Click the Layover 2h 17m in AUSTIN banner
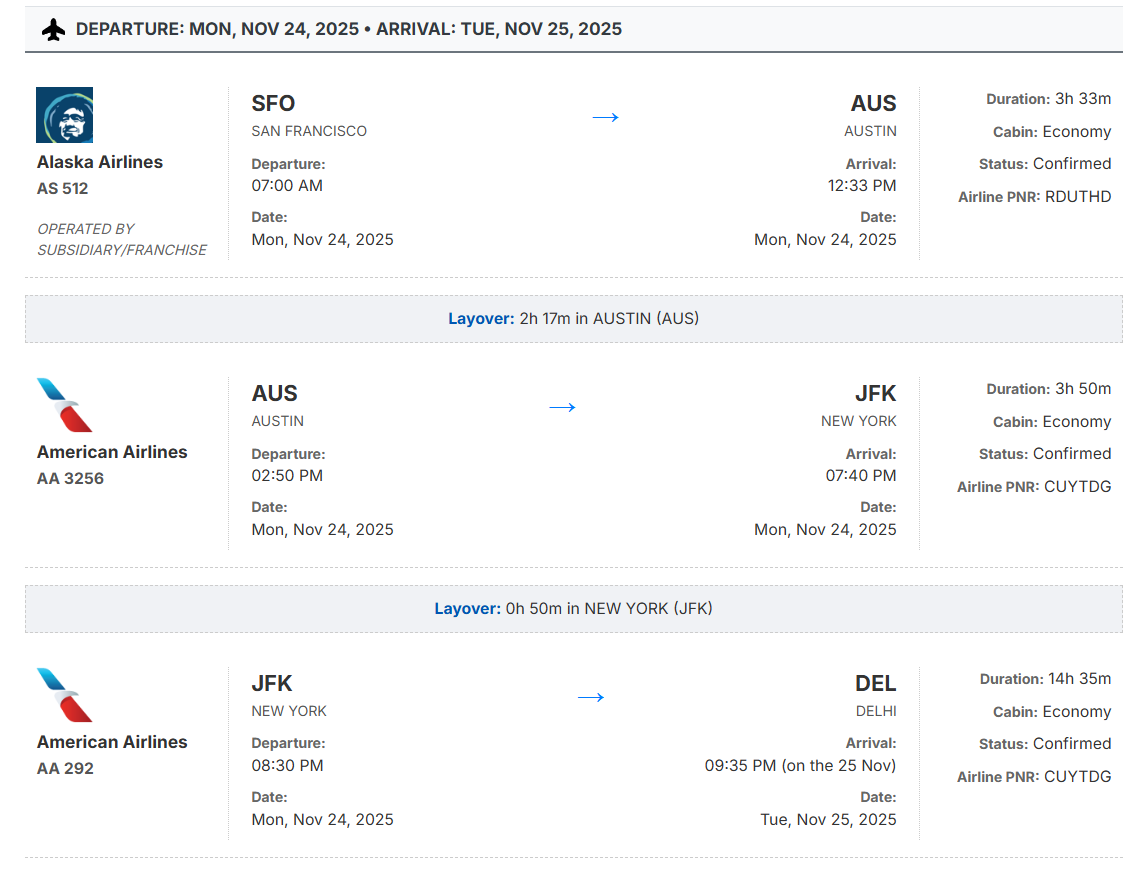Image resolution: width=1147 pixels, height=888 pixels. coord(574,319)
